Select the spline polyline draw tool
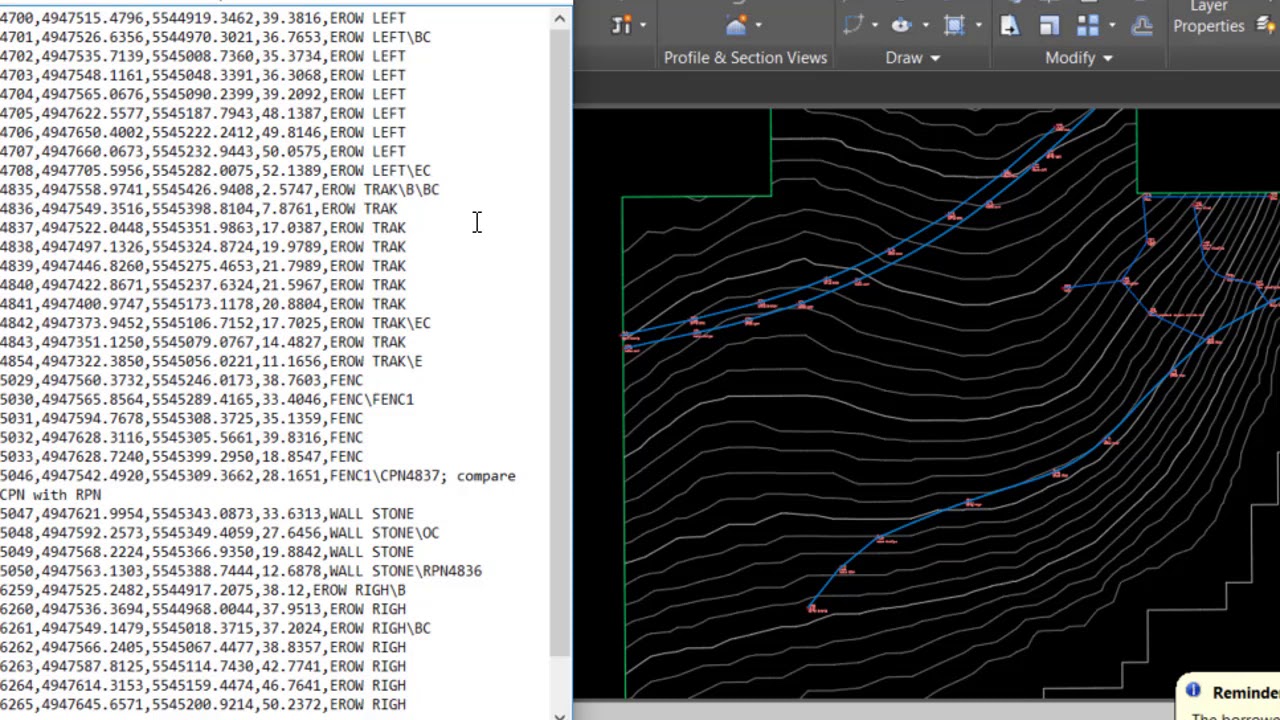Viewport: 1280px width, 720px height. [853, 25]
